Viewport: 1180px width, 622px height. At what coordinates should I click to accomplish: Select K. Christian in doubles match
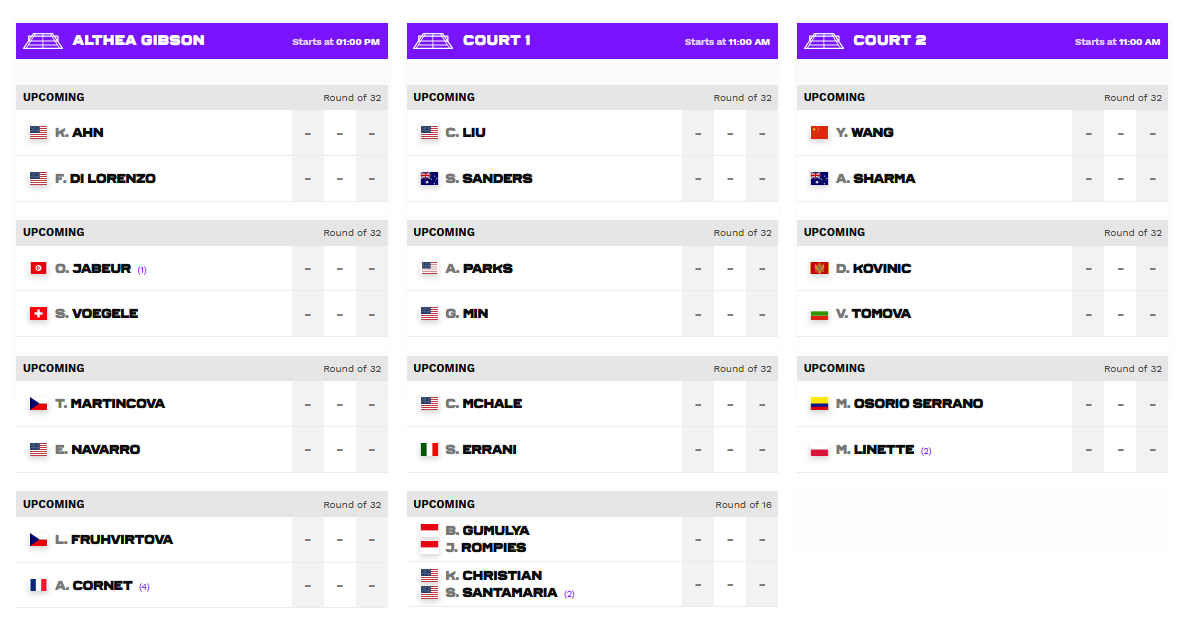tap(494, 575)
